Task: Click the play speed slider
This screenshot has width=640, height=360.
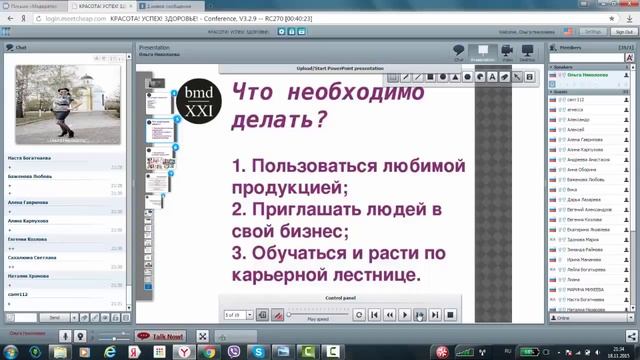Action: 317,314
